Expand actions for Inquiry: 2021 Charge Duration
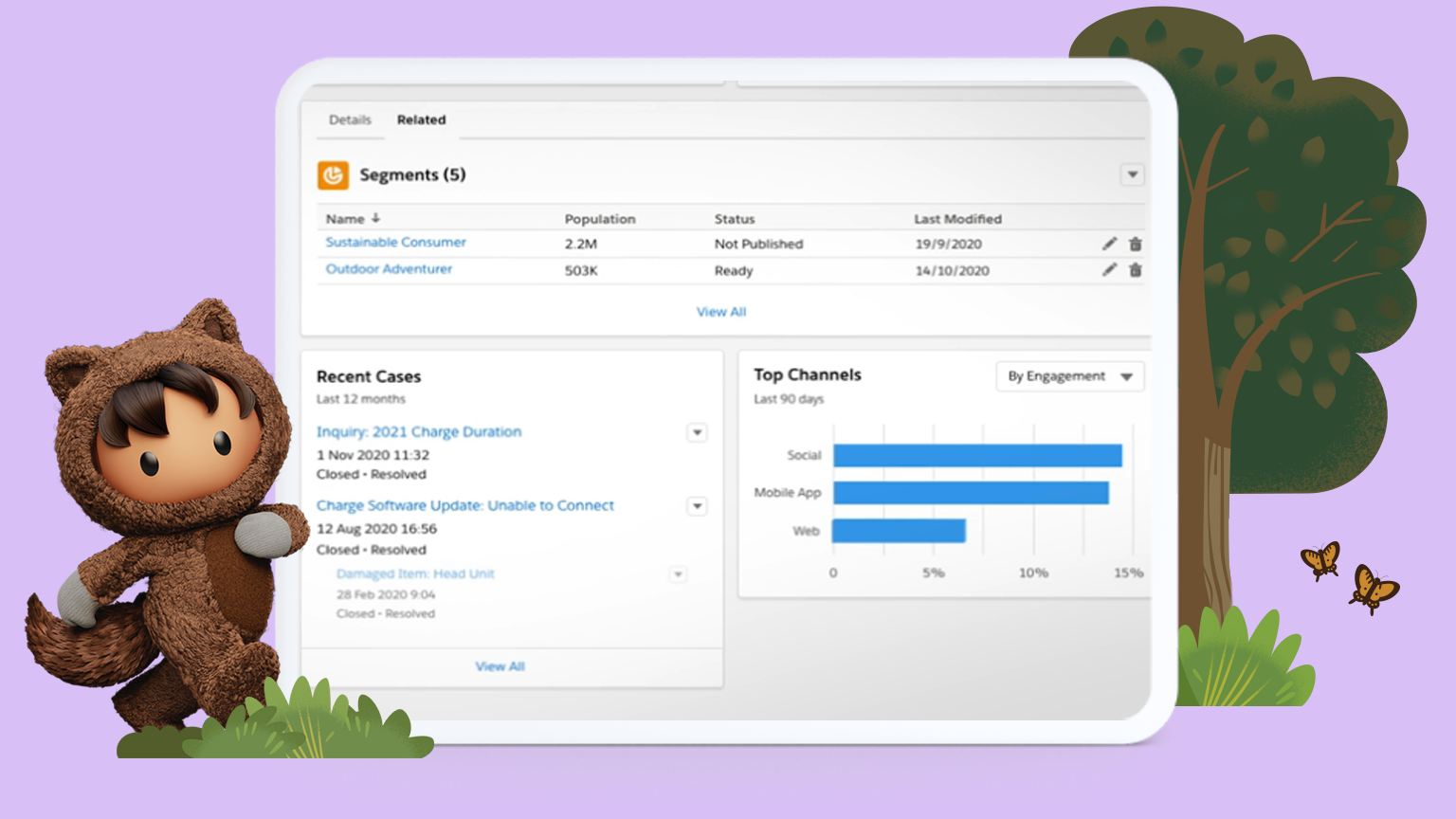This screenshot has height=819, width=1456. pyautogui.click(x=697, y=432)
